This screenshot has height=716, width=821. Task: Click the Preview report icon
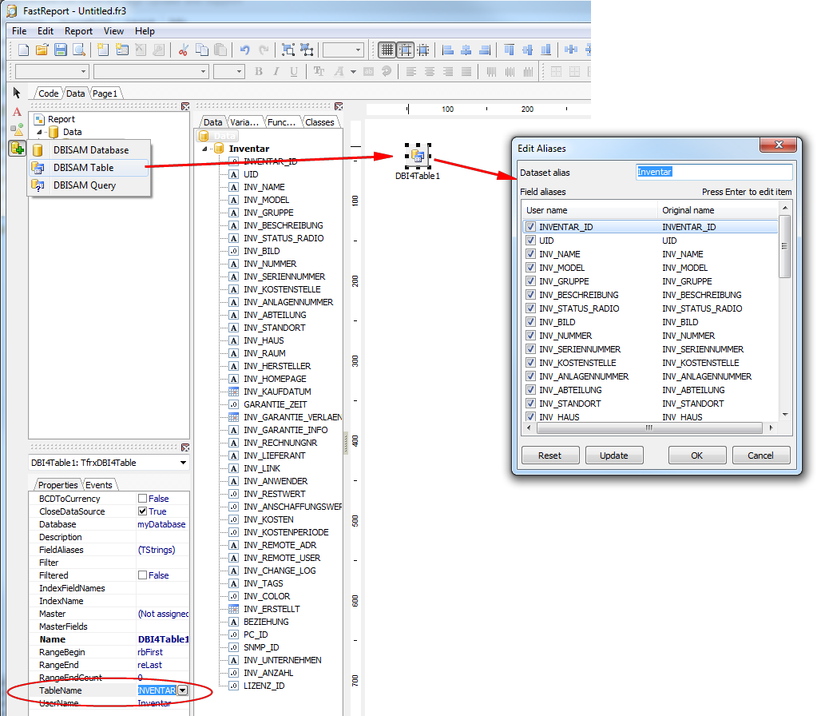(x=79, y=50)
